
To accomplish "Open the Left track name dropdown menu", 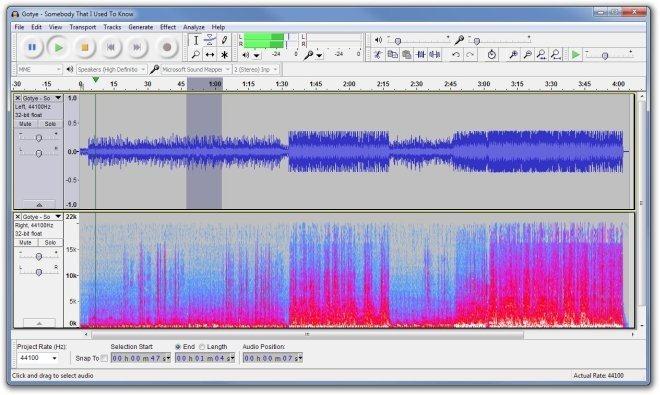I will [x=58, y=98].
